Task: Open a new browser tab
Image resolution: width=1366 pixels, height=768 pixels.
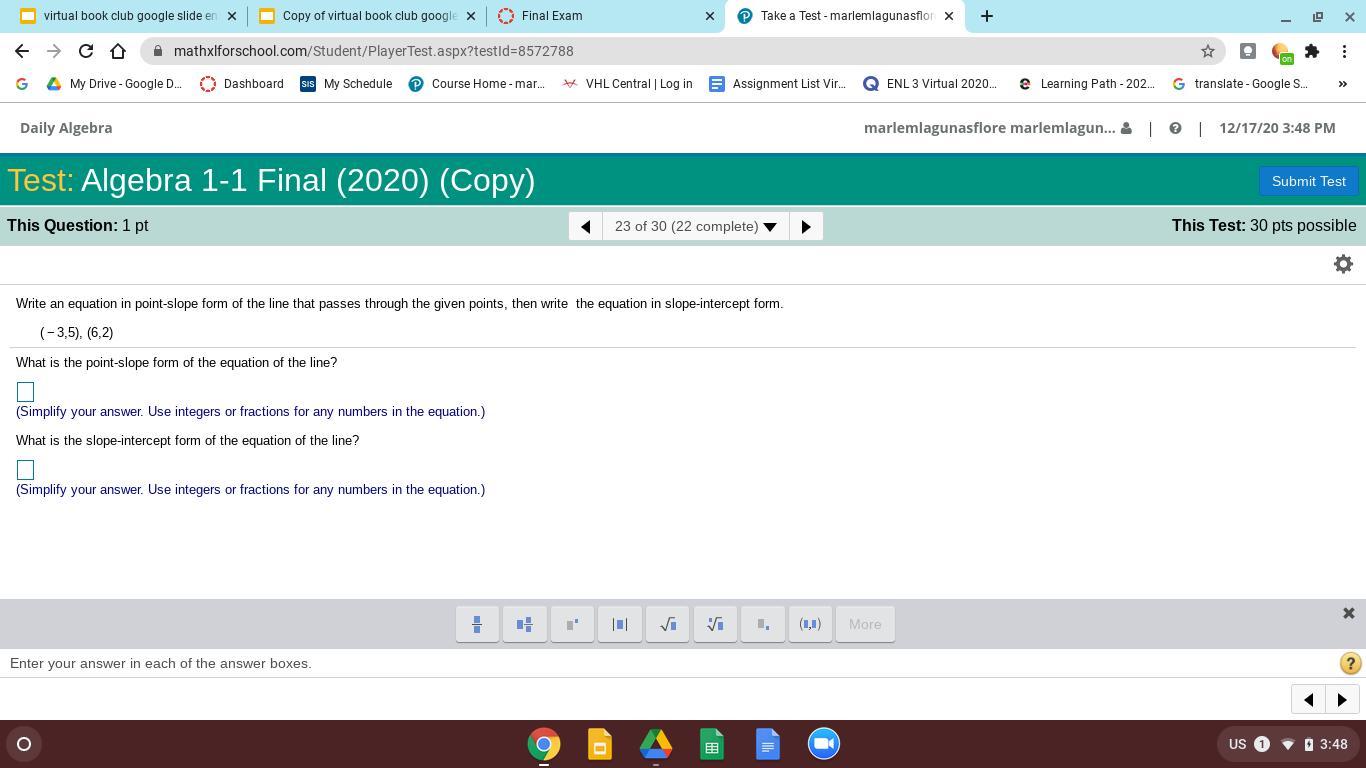Action: tap(987, 16)
